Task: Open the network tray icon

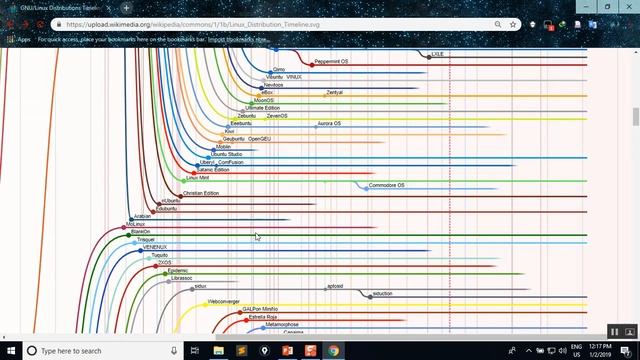Action: pyautogui.click(x=551, y=351)
